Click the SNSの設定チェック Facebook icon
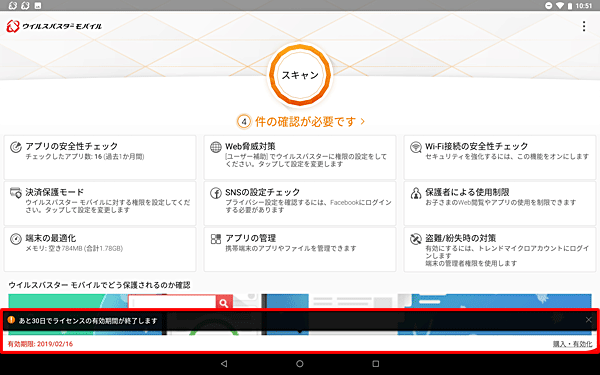 pyautogui.click(x=216, y=193)
